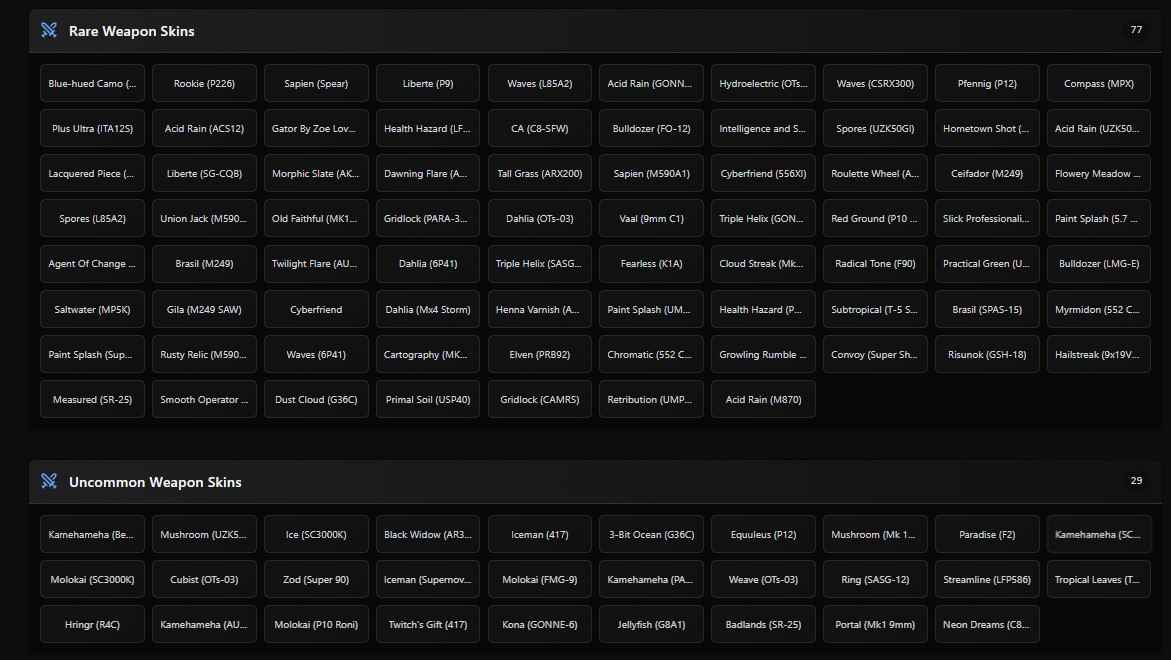1171x660 pixels.
Task: Pick the Zod (Super 90) skin
Action: (x=316, y=580)
